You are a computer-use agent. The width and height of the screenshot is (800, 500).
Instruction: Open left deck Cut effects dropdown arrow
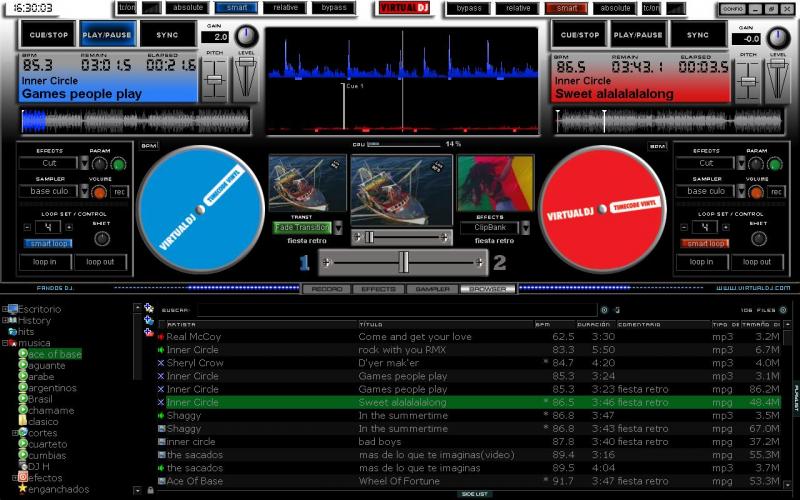[85, 163]
